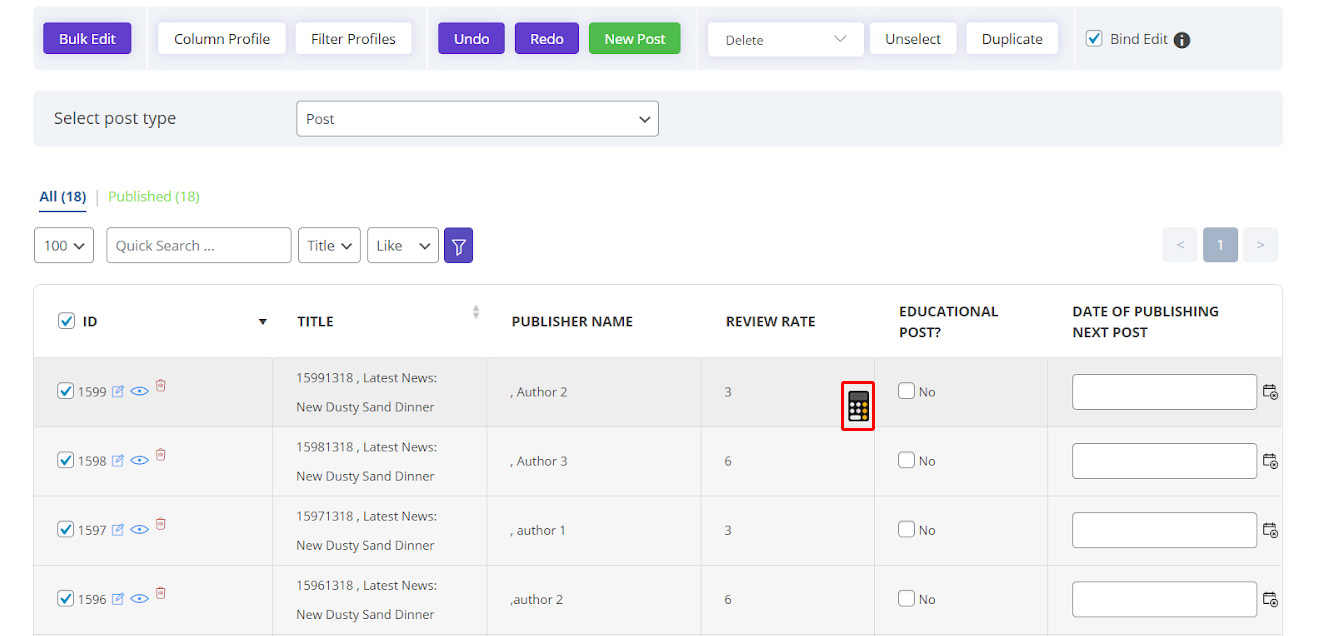Click the Undo button
Viewport: 1321px width, 636px height.
(x=471, y=39)
